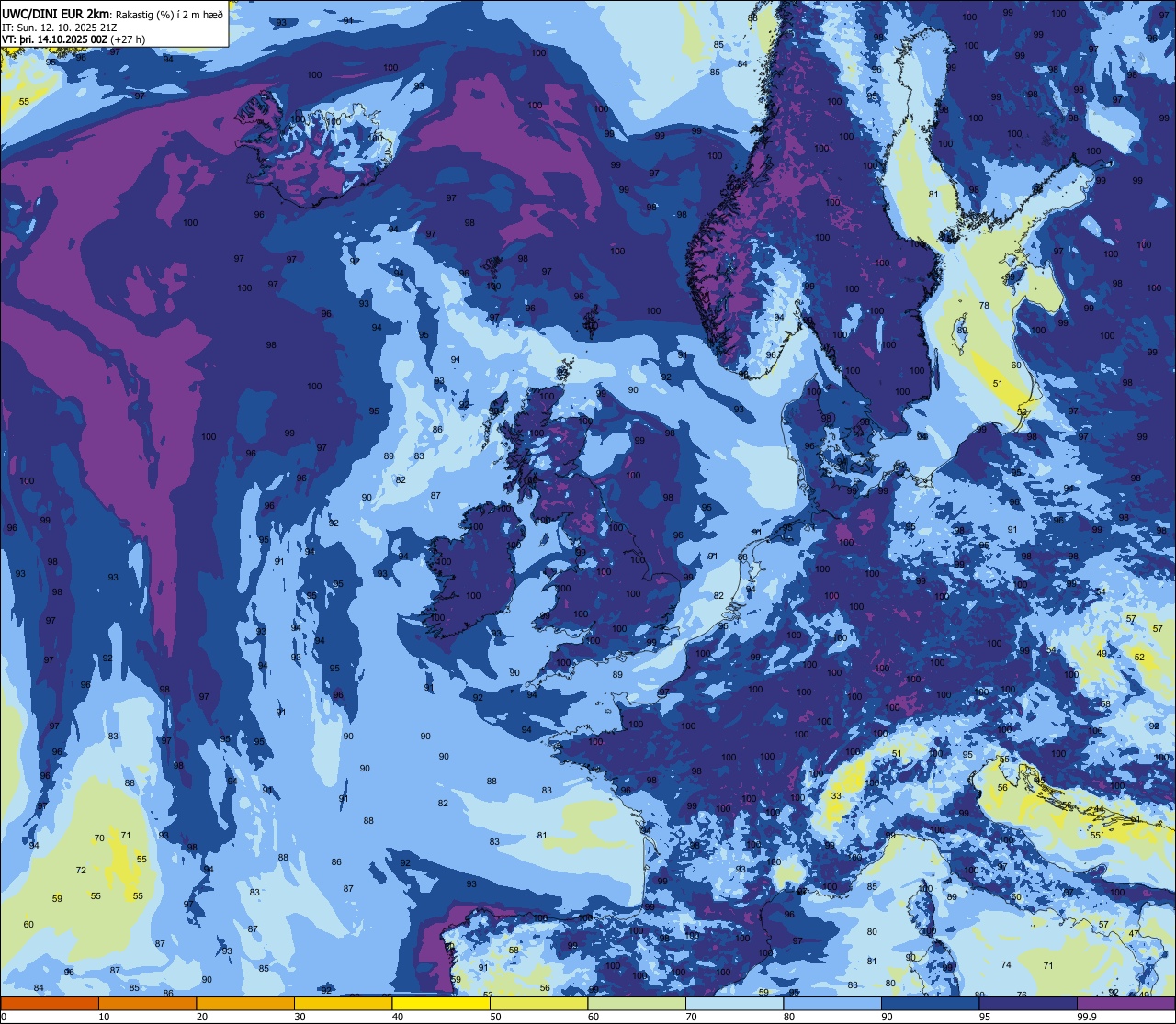Click the bright yellow 40–50 legend segment
This screenshot has width=1176, height=1024.
point(441,1004)
